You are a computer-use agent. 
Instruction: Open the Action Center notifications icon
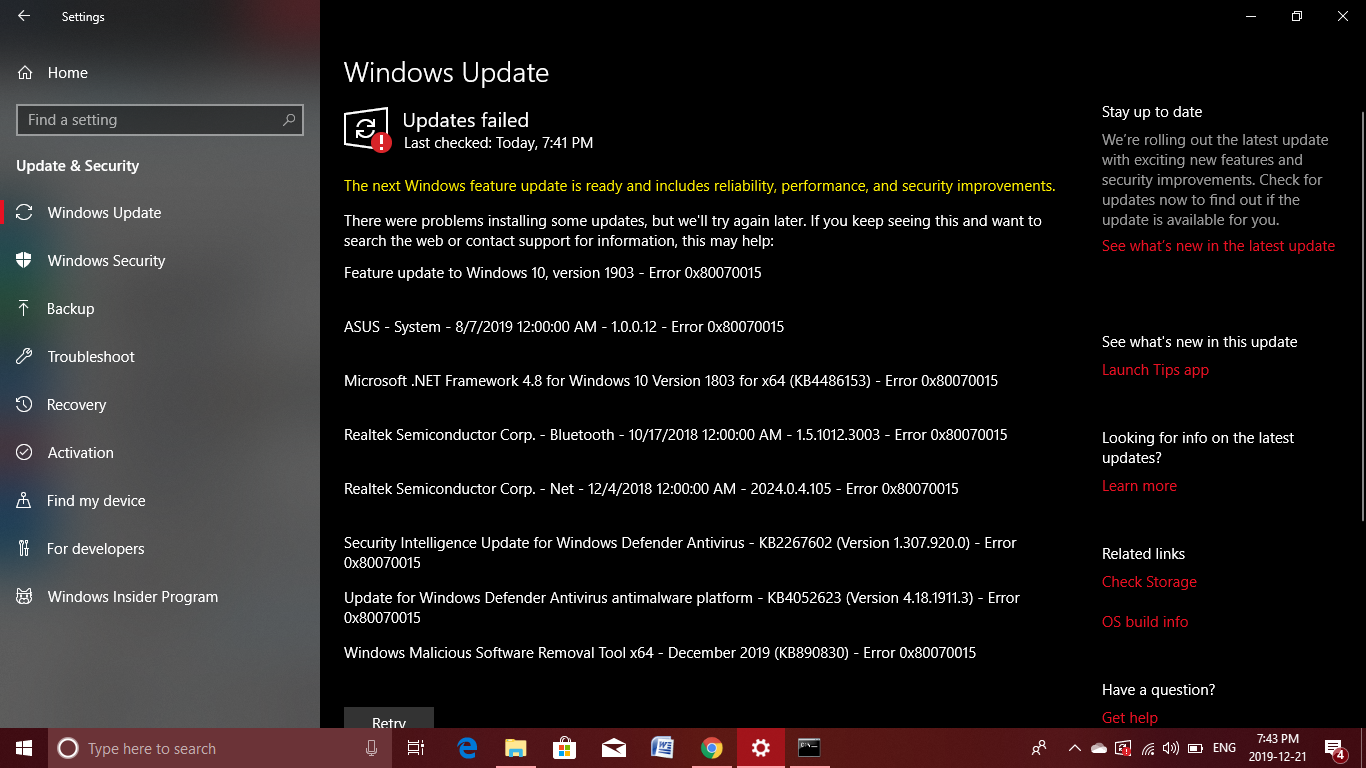pos(1335,748)
